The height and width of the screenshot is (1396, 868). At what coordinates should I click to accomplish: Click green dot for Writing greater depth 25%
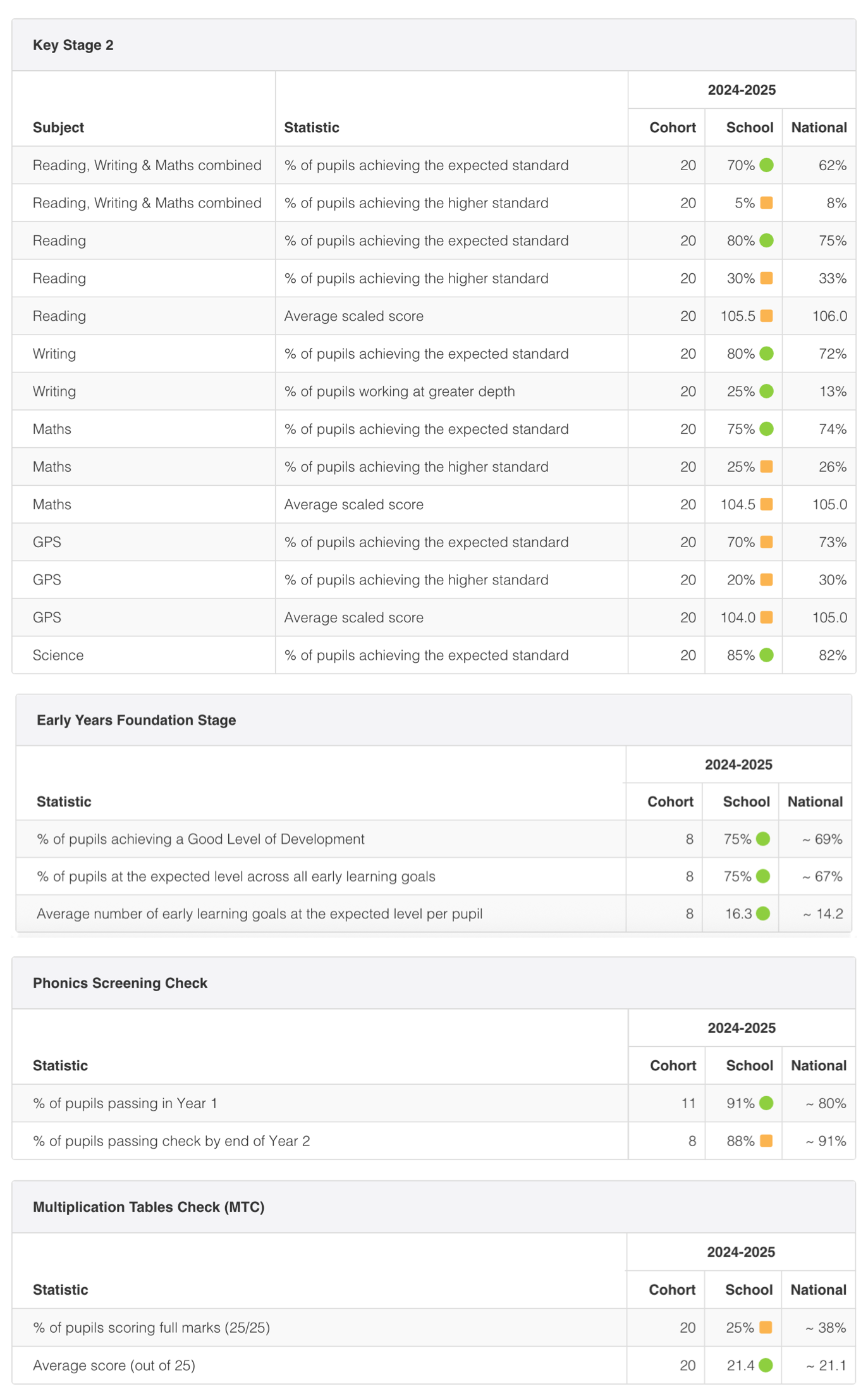[766, 391]
